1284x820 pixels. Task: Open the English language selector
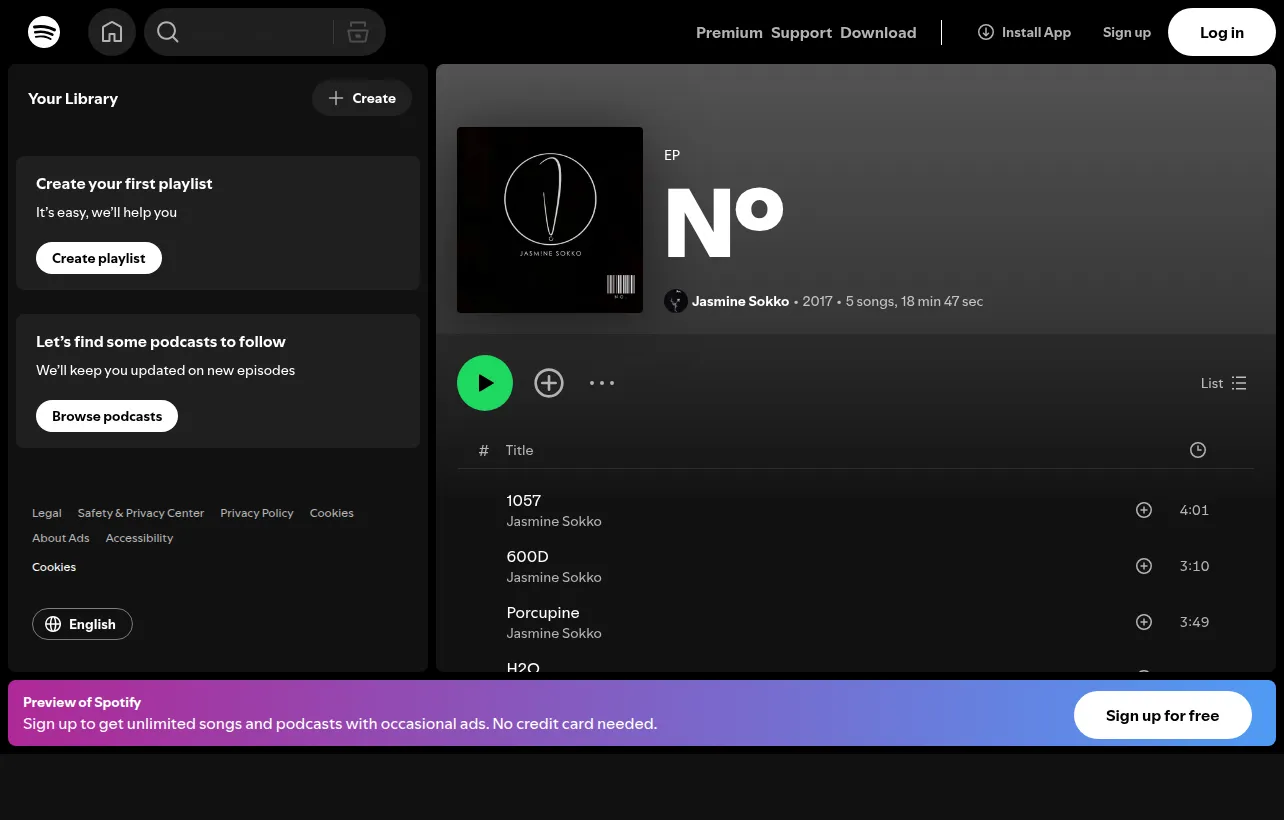pos(82,624)
